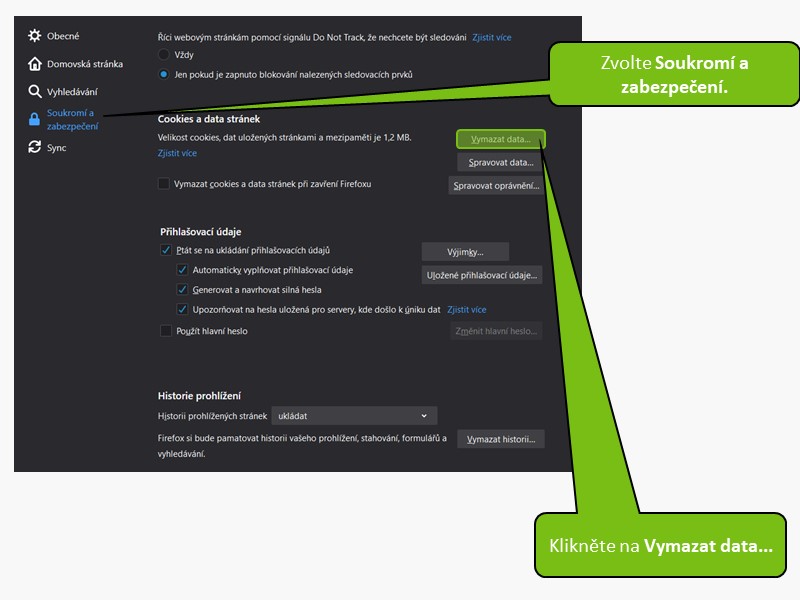Click the 'Vymazat data...' button
The width and height of the screenshot is (800, 600).
click(x=500, y=139)
